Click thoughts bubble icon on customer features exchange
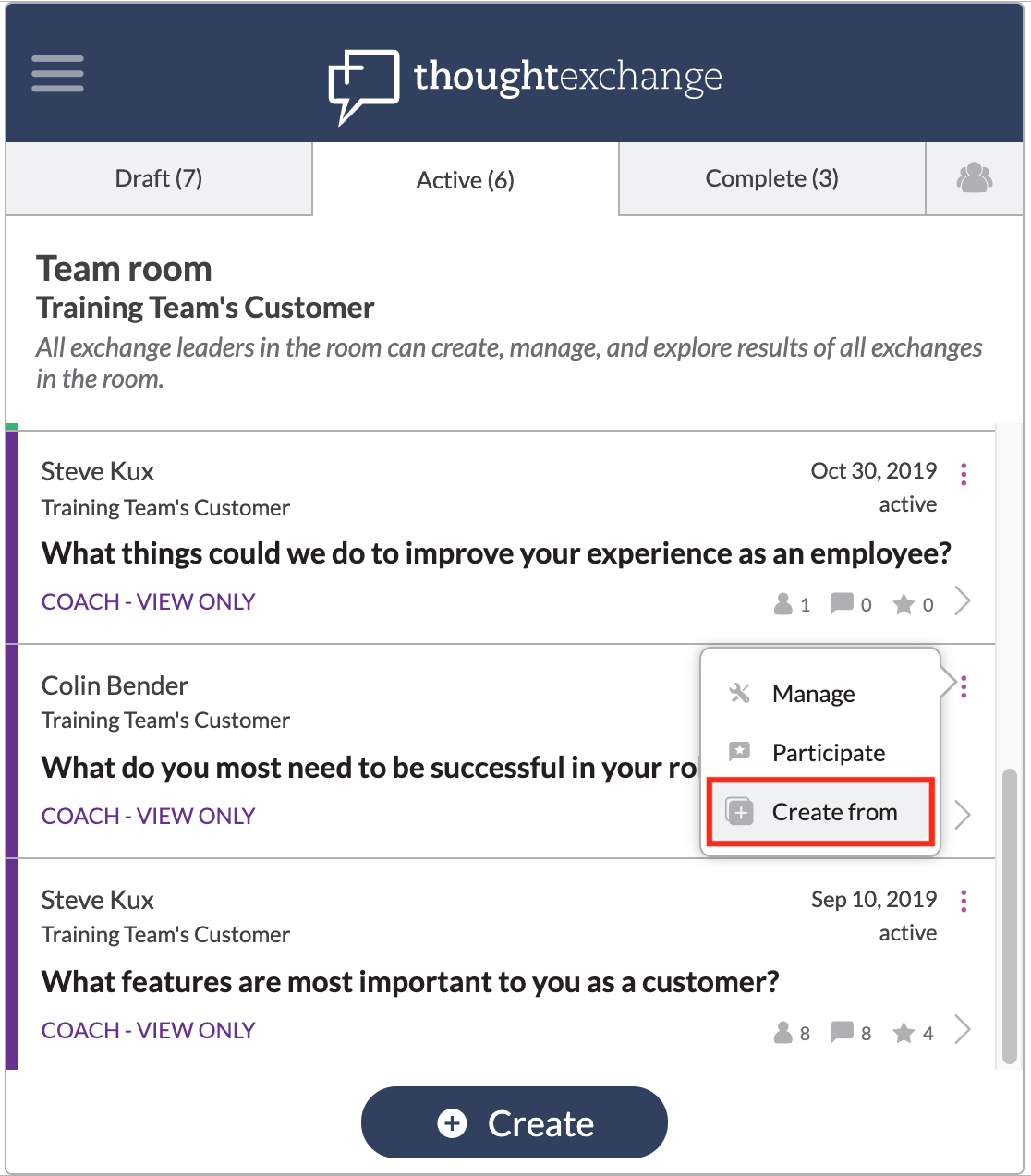The height and width of the screenshot is (1176, 1031). pyautogui.click(x=842, y=1032)
